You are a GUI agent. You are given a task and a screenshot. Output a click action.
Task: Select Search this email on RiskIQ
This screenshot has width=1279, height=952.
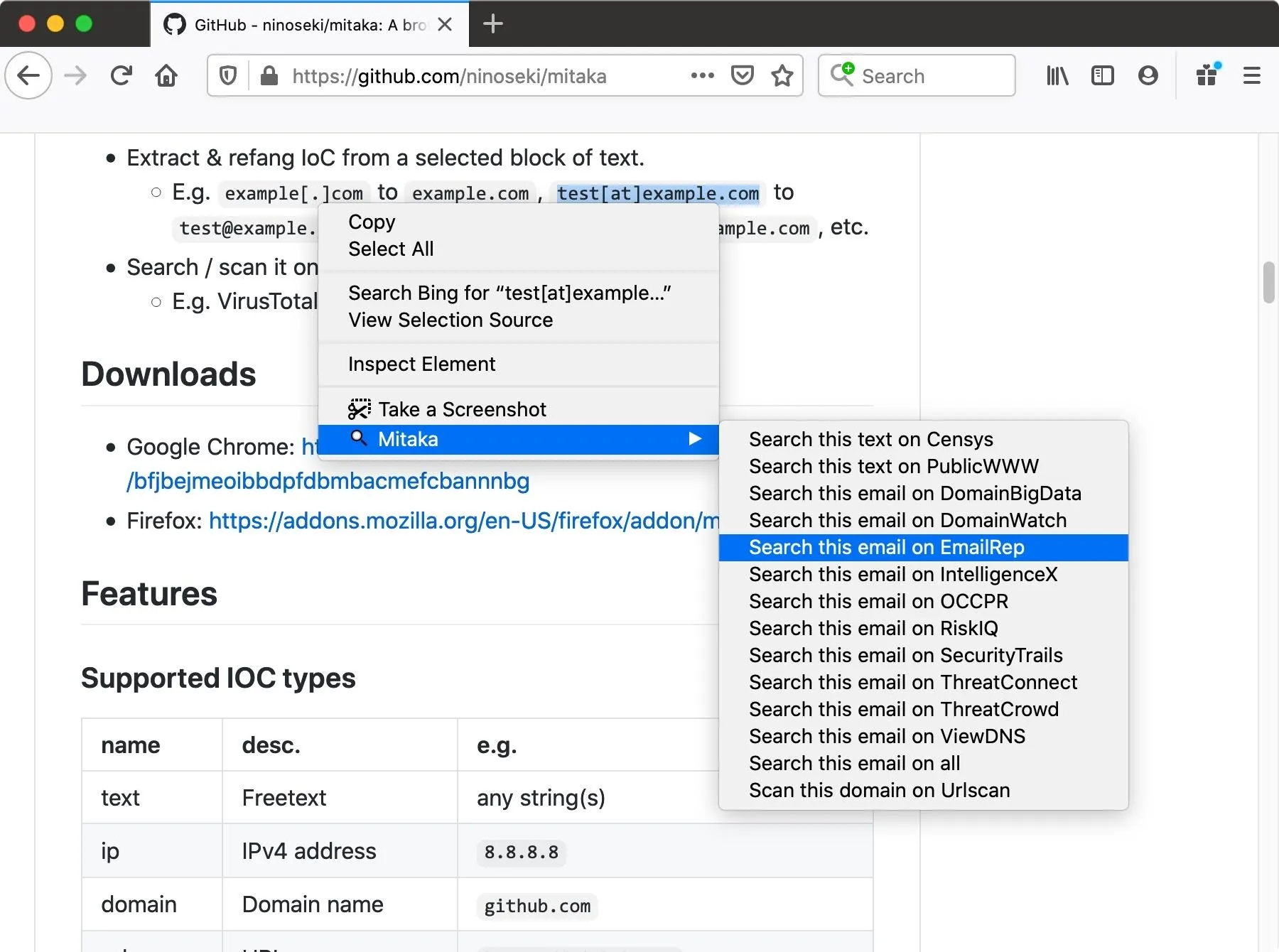pos(924,628)
